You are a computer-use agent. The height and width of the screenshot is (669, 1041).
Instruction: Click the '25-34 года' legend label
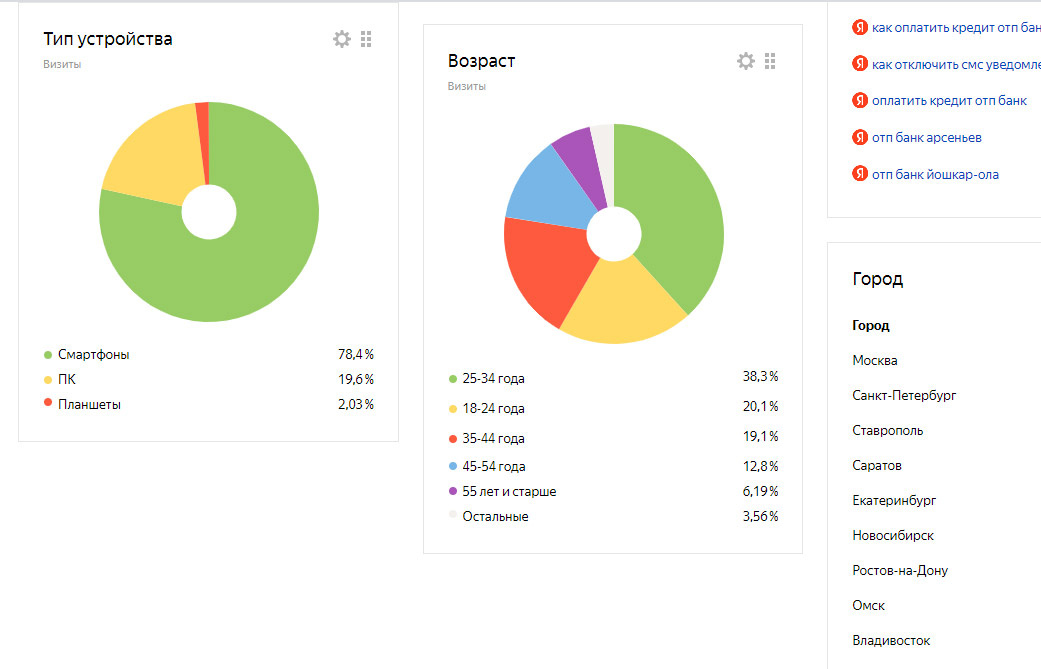(x=493, y=378)
